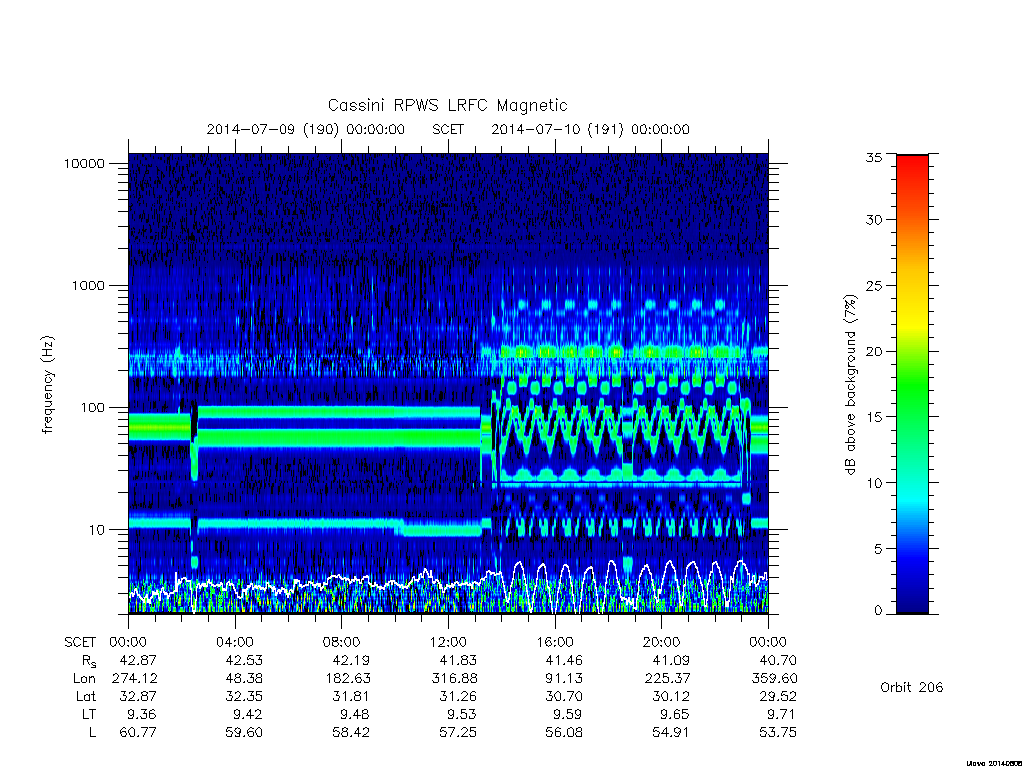
Task: Click the 35 dB color bar label
Action: click(874, 157)
